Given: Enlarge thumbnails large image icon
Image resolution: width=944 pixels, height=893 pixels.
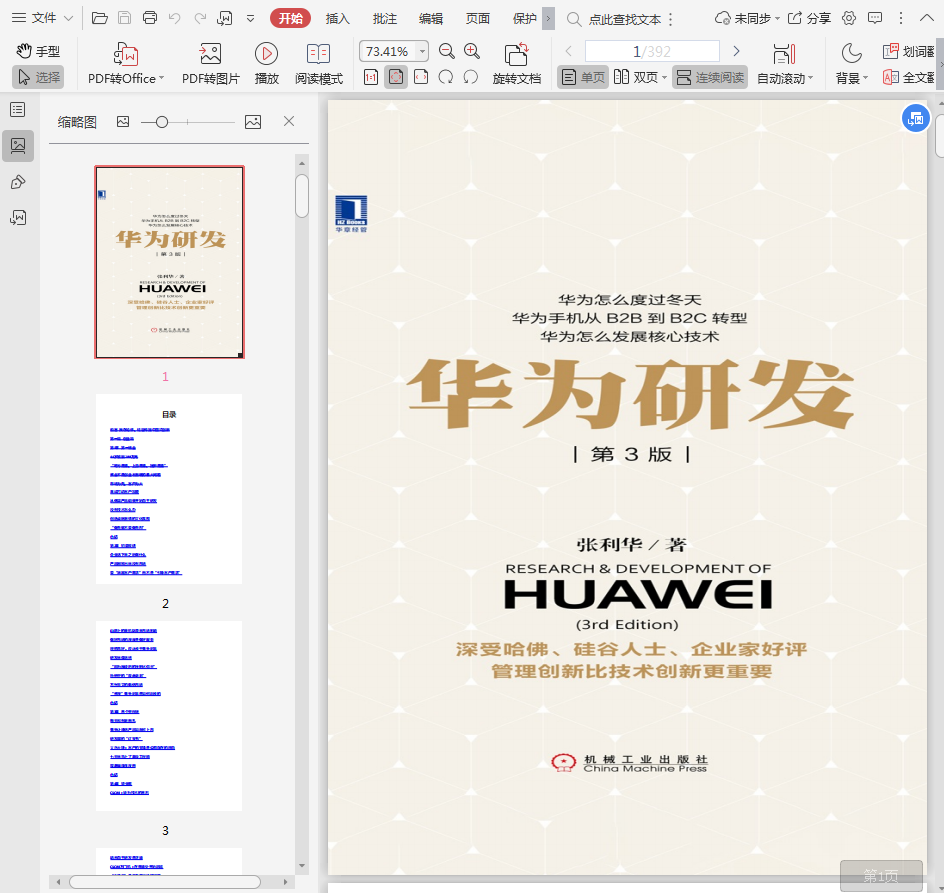Looking at the screenshot, I should coord(253,122).
